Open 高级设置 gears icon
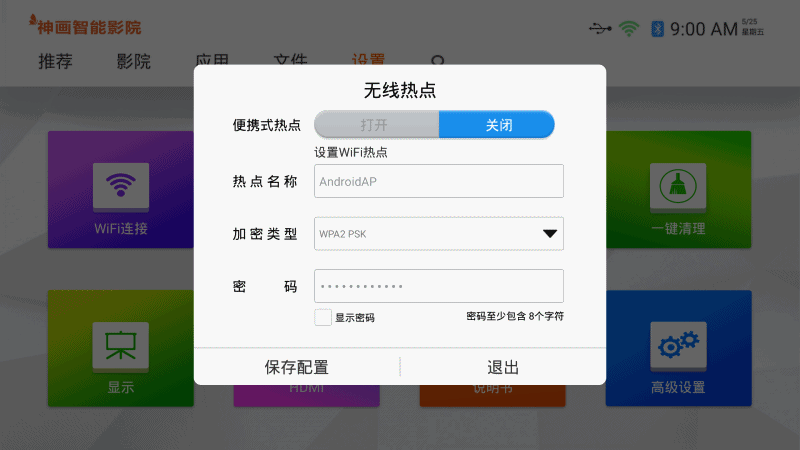The image size is (800, 450). (x=678, y=343)
